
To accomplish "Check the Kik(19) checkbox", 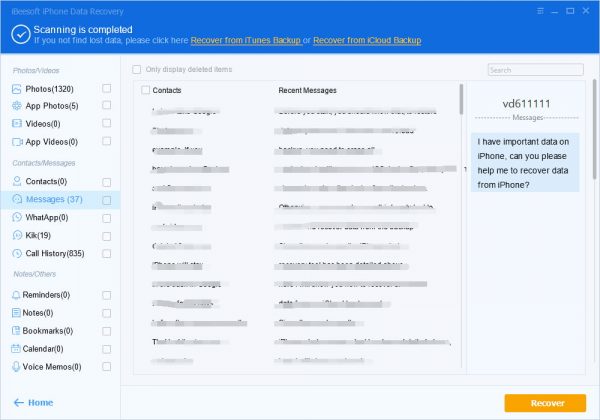I will [107, 236].
